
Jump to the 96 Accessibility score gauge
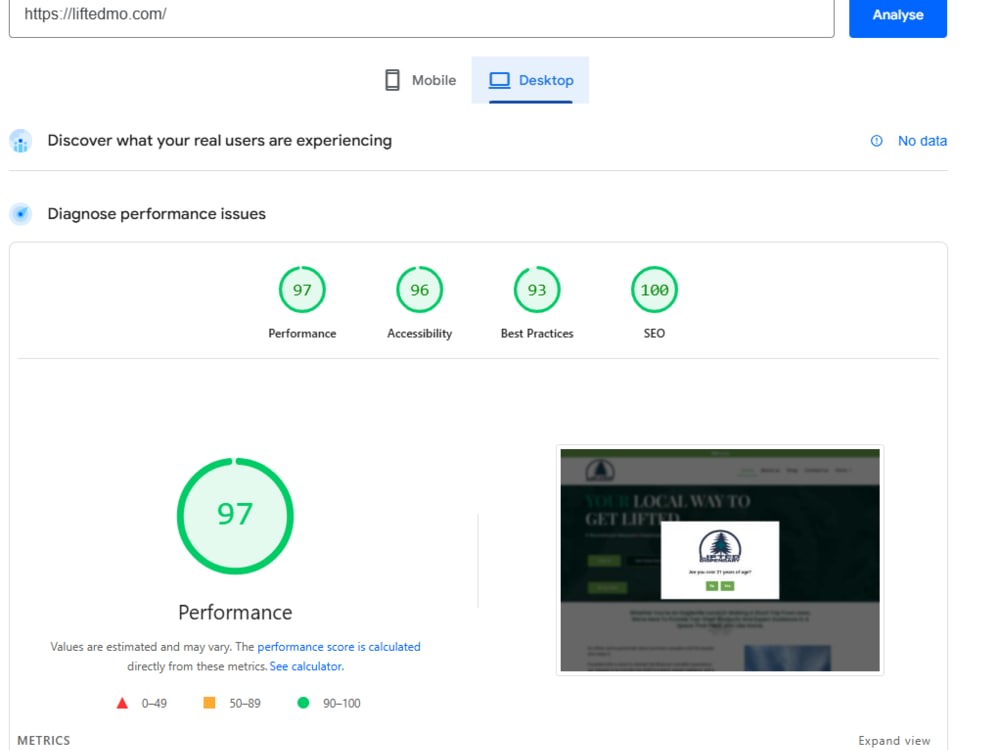click(420, 290)
